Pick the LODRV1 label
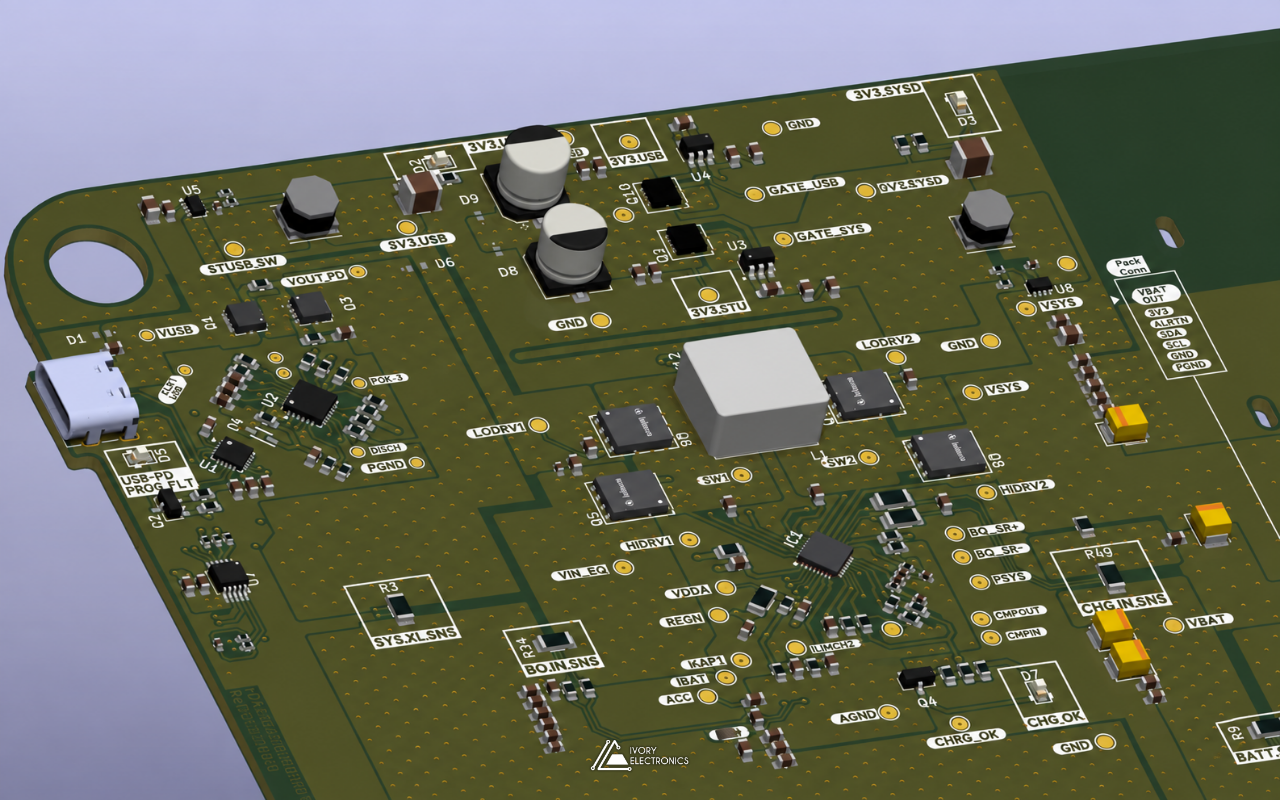The width and height of the screenshot is (1280, 800). pos(497,431)
